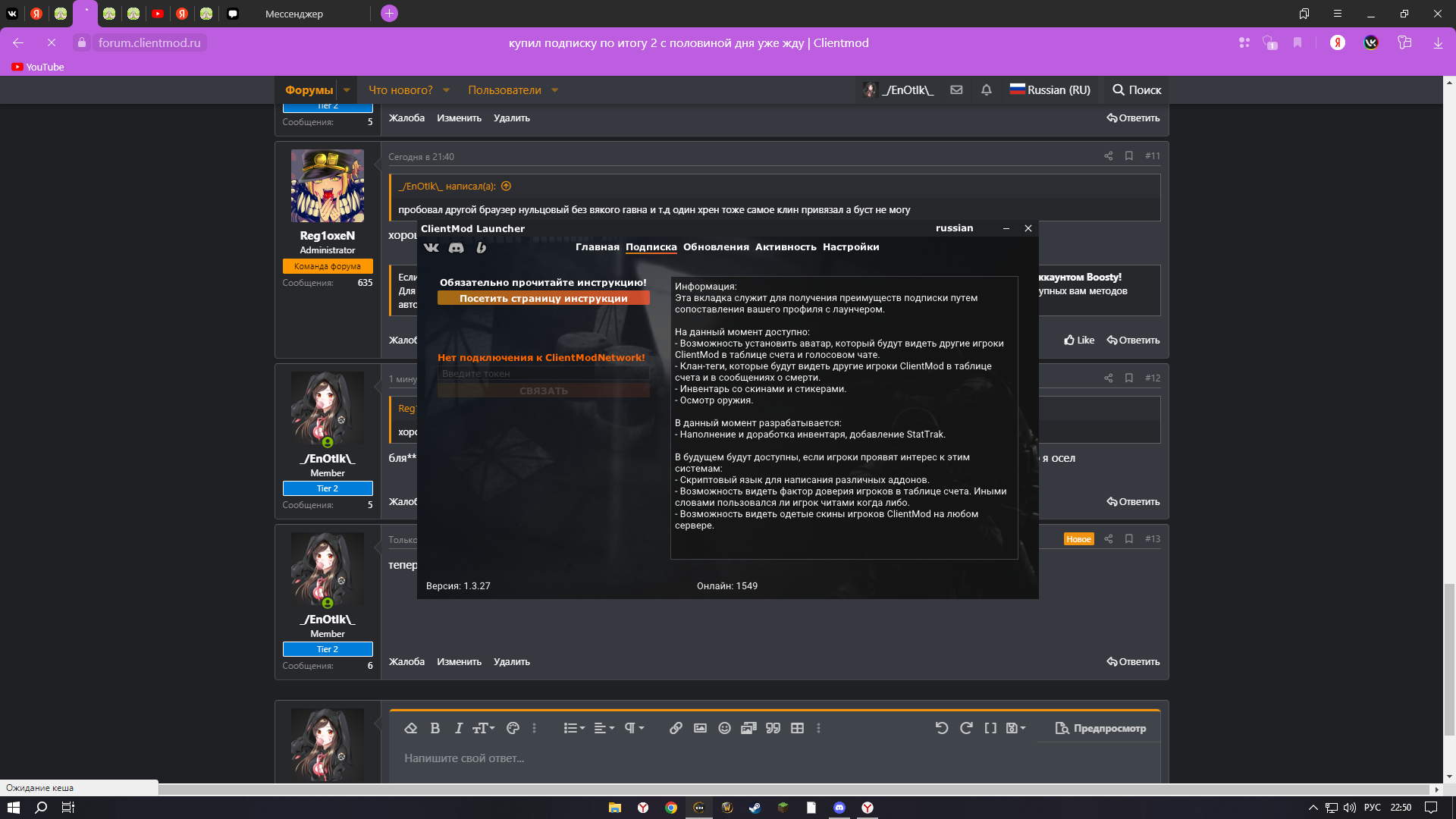Image resolution: width=1456 pixels, height=819 pixels.
Task: Toggle italic formatting in reply editor
Action: point(458,728)
